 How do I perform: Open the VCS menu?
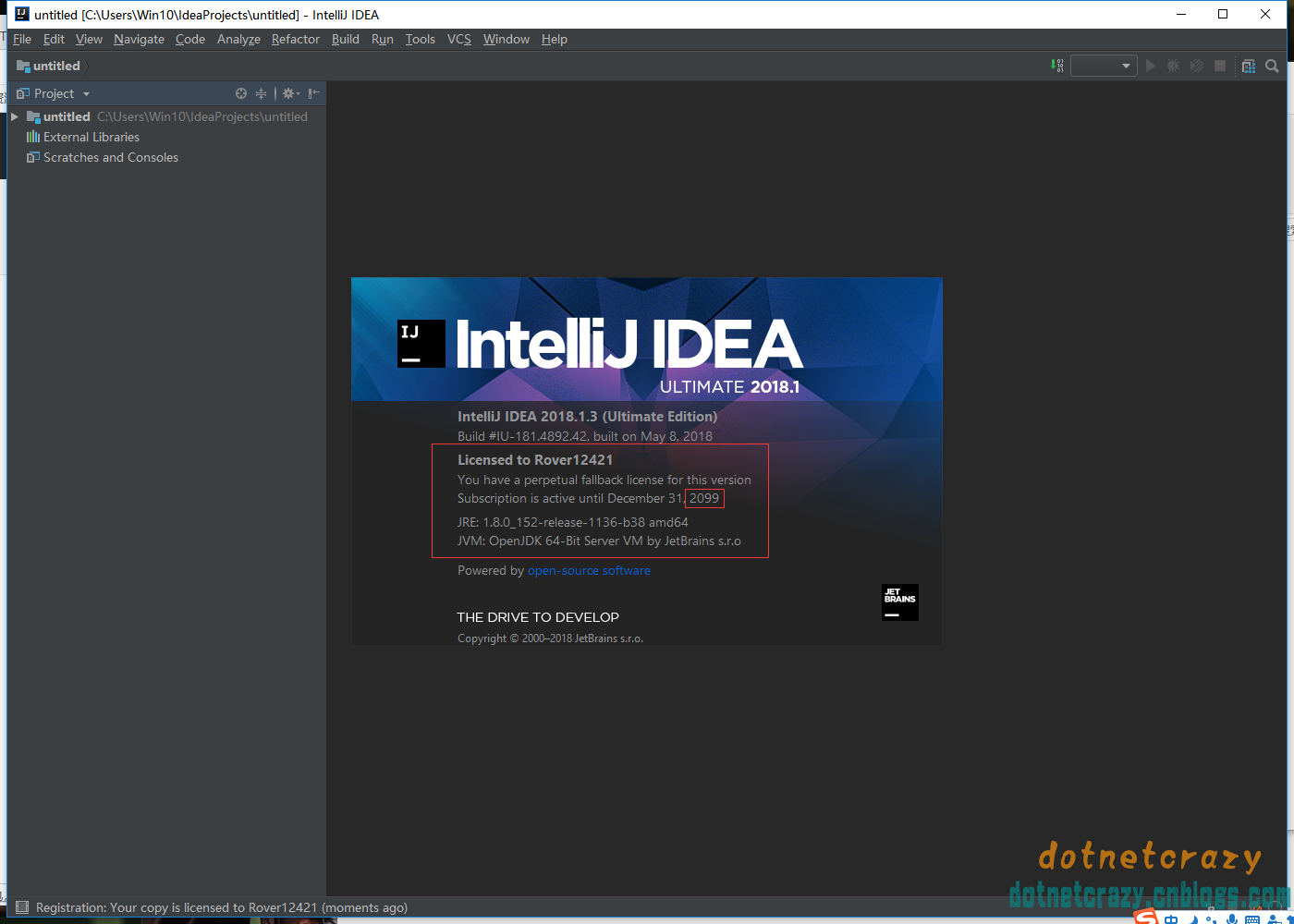[459, 39]
